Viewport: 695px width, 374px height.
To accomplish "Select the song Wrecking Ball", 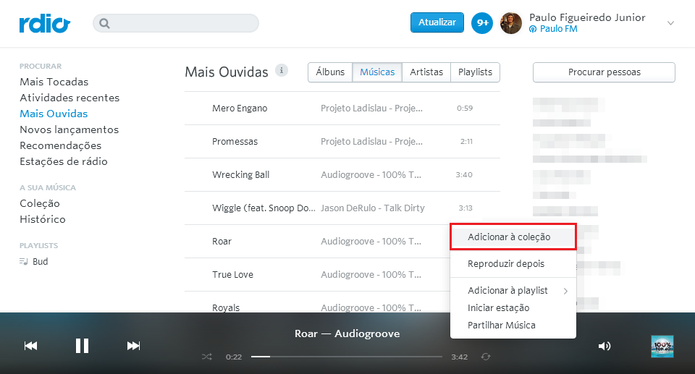I will coord(241,175).
